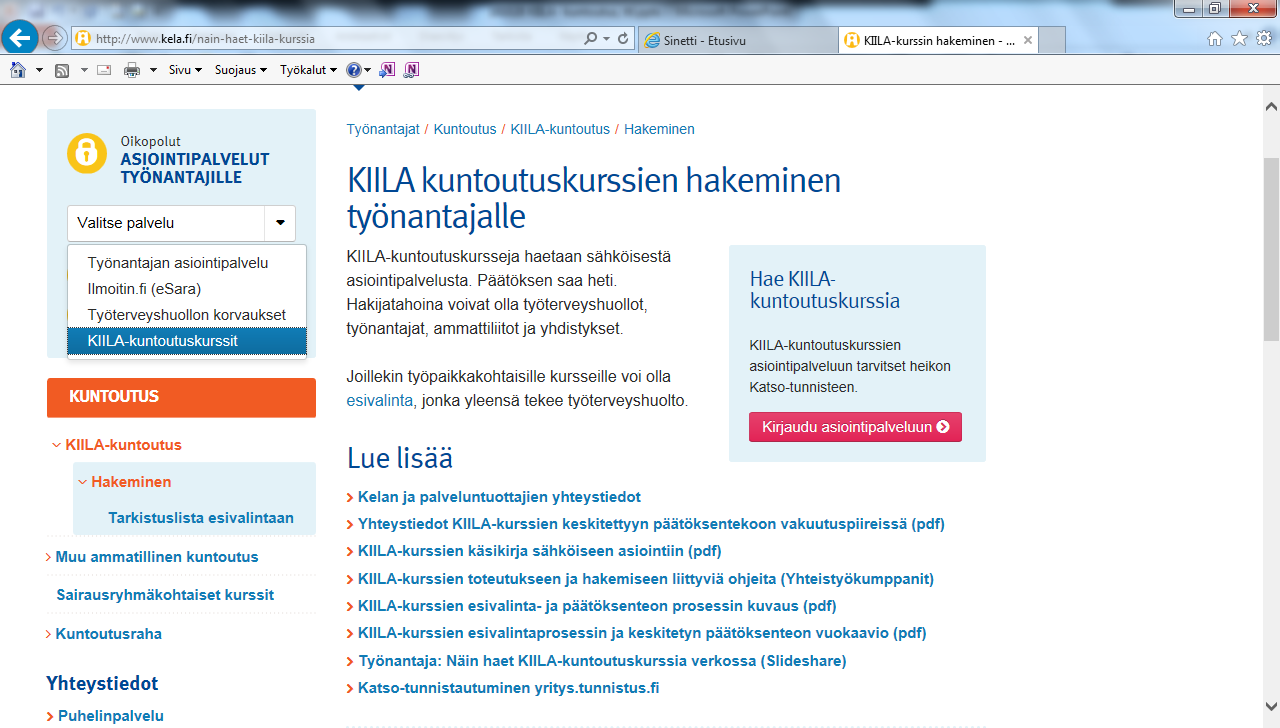Open the Home page toolbar icon
Viewport: 1280px width, 728px height.
(x=17, y=70)
